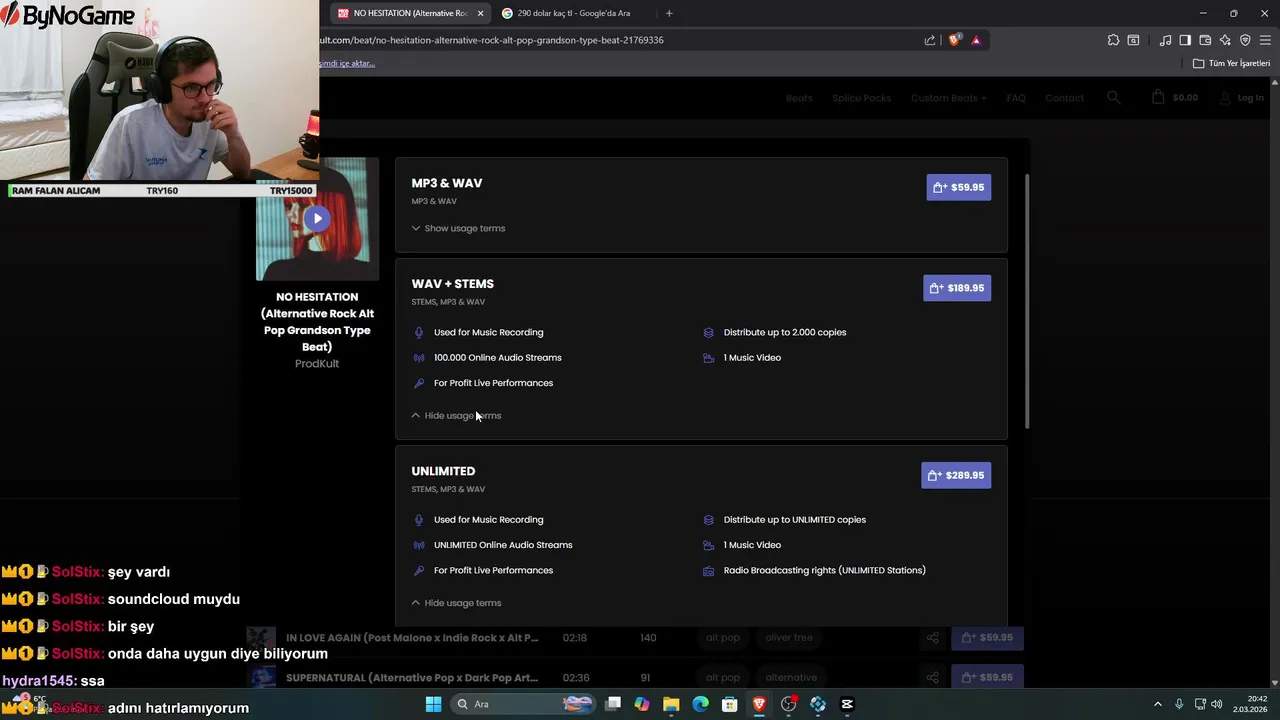Open the volume speaker tray icon
The width and height of the screenshot is (1280, 720).
[x=1217, y=704]
